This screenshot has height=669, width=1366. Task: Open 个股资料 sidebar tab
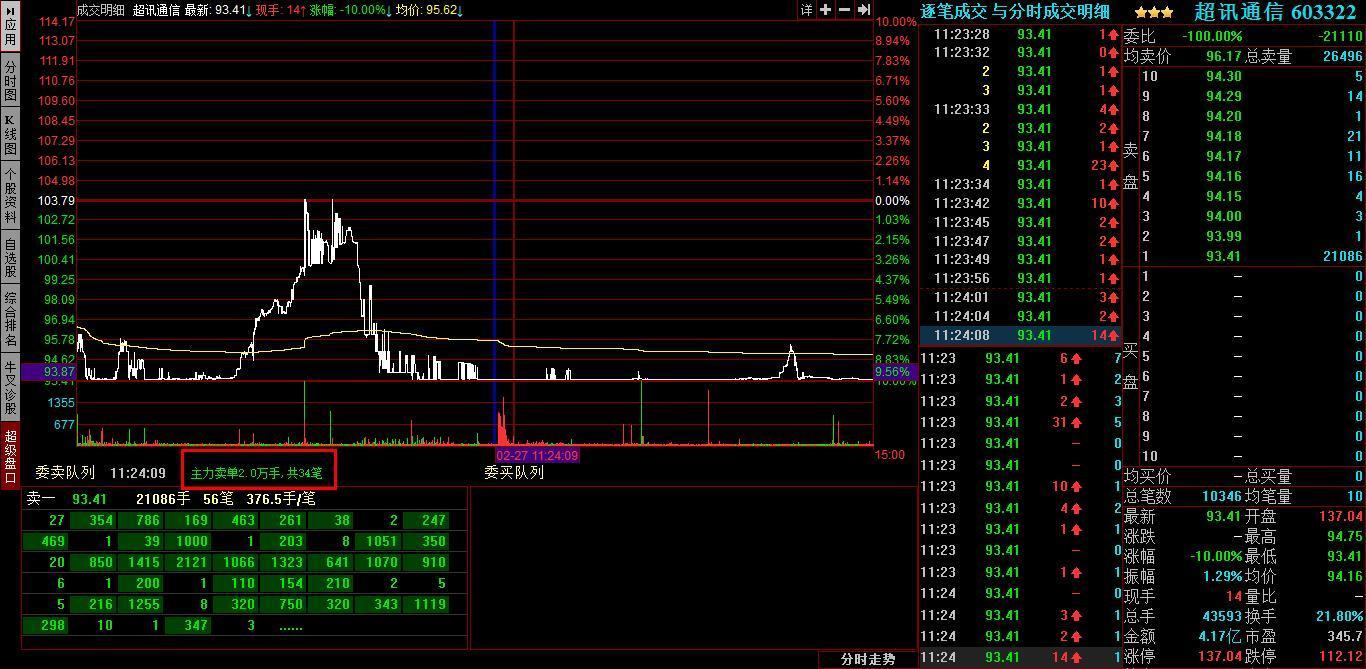10,196
